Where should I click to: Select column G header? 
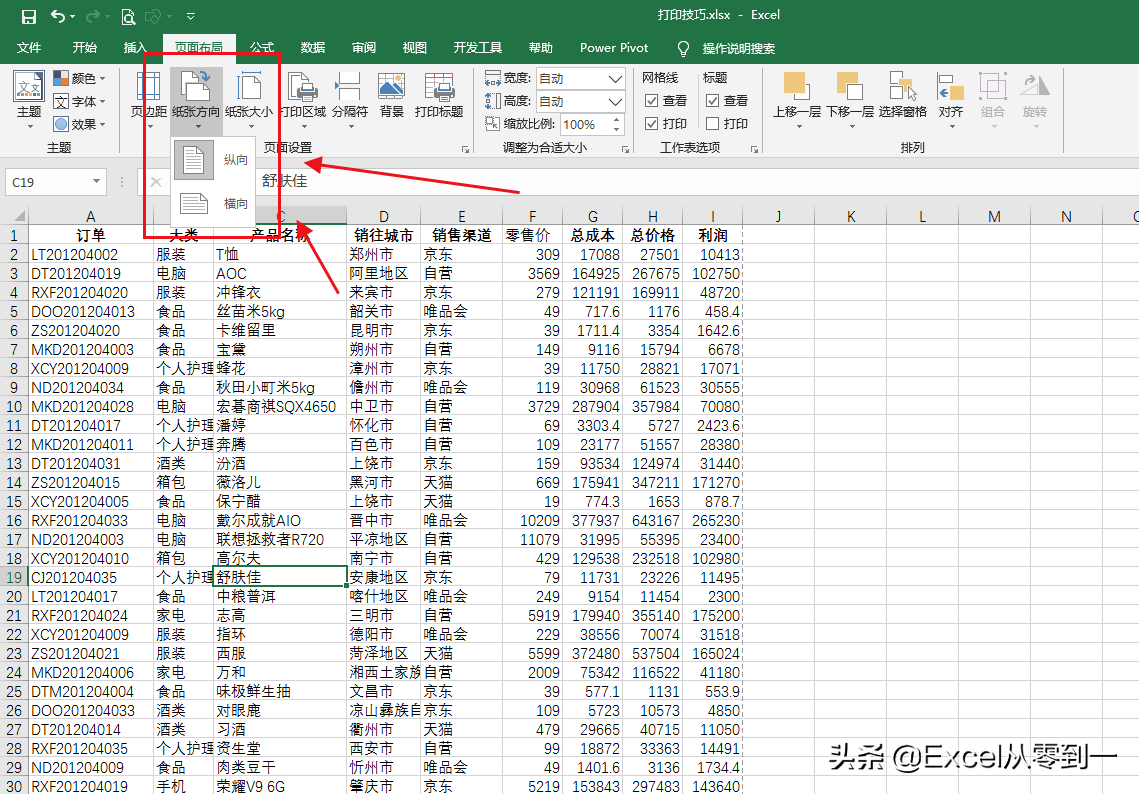[593, 216]
